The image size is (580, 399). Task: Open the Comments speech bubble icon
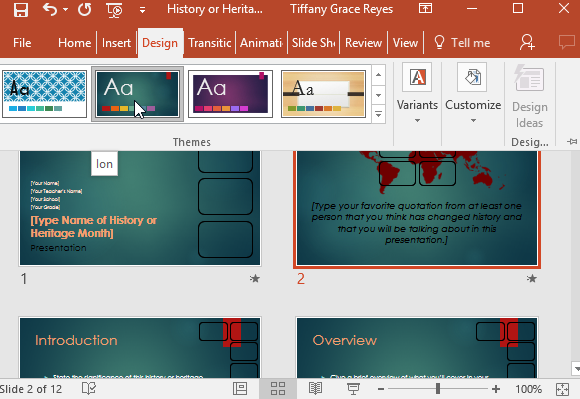(566, 42)
